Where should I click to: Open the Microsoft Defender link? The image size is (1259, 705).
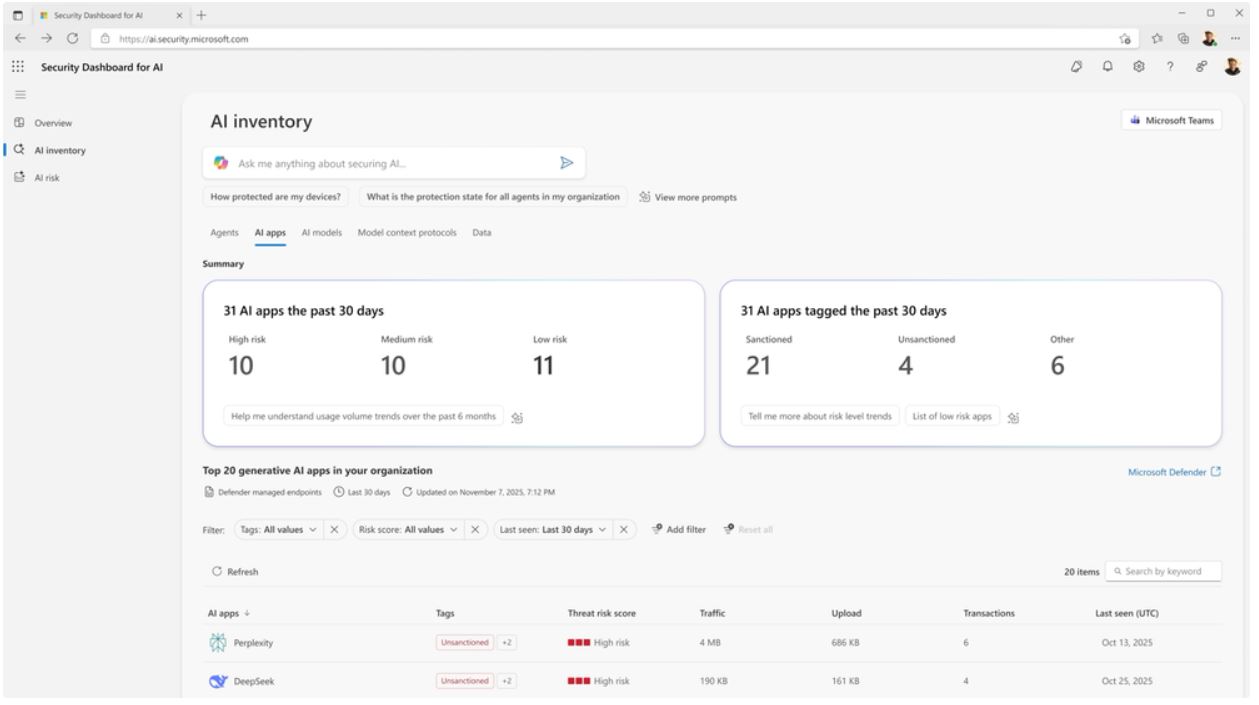(1167, 471)
